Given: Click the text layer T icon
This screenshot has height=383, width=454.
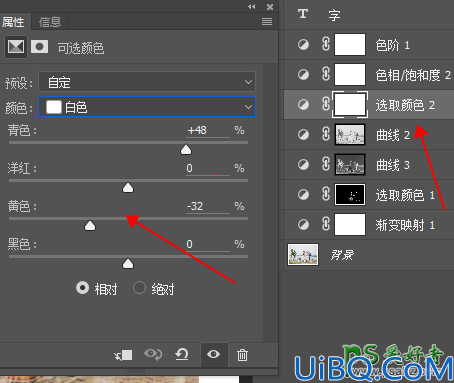Looking at the screenshot, I should [303, 14].
